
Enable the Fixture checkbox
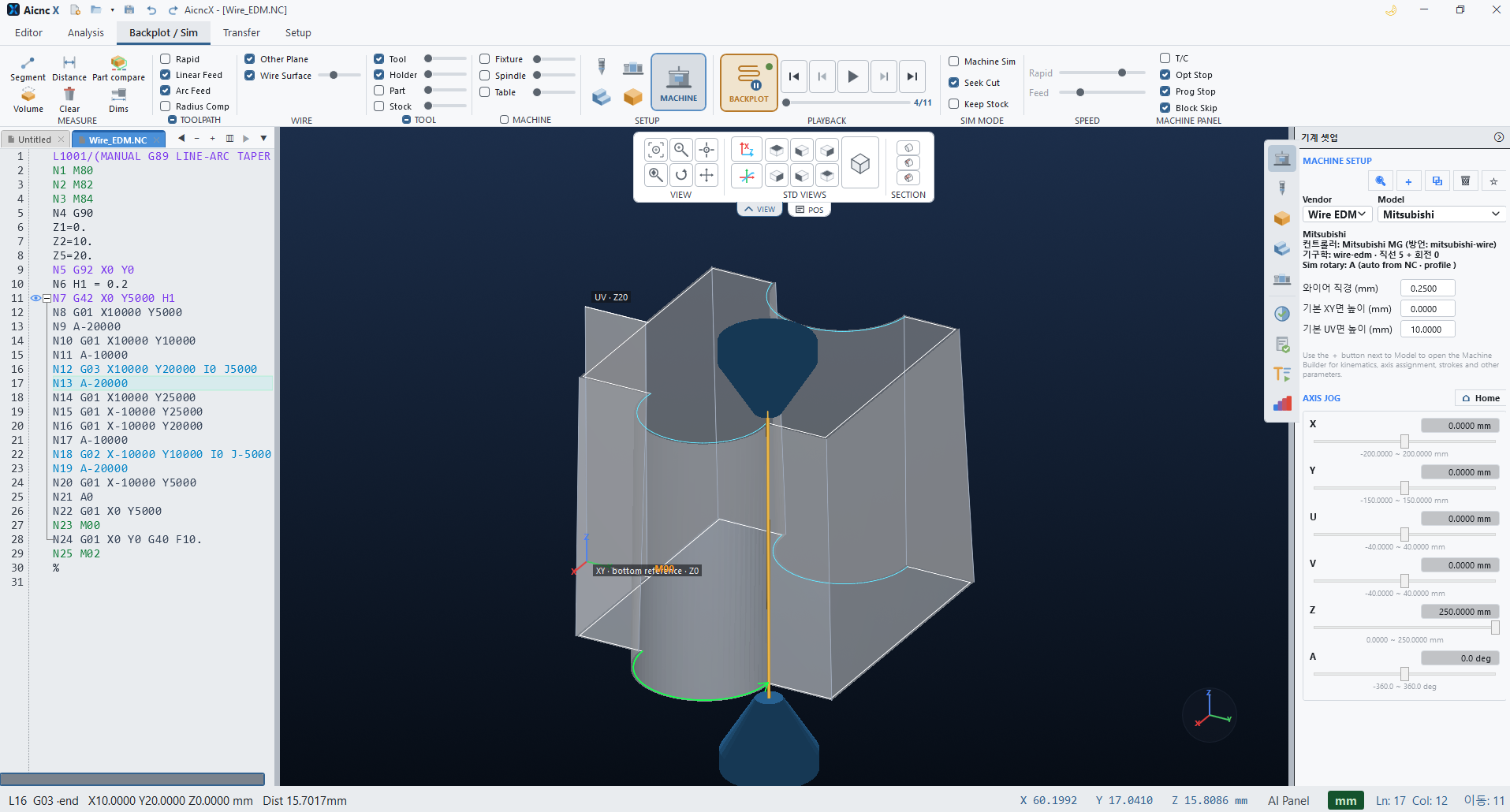point(485,59)
